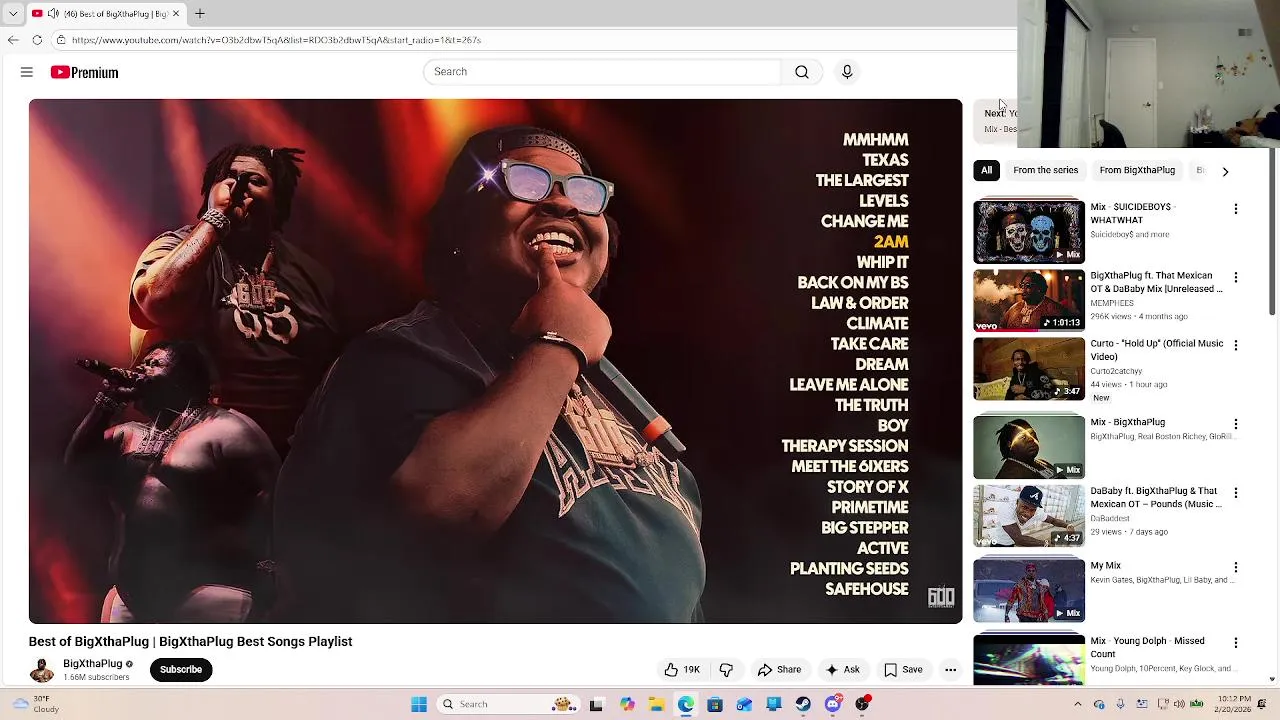Image resolution: width=1280 pixels, height=720 pixels.
Task: Share the BigXthaPlug video
Action: pyautogui.click(x=779, y=670)
